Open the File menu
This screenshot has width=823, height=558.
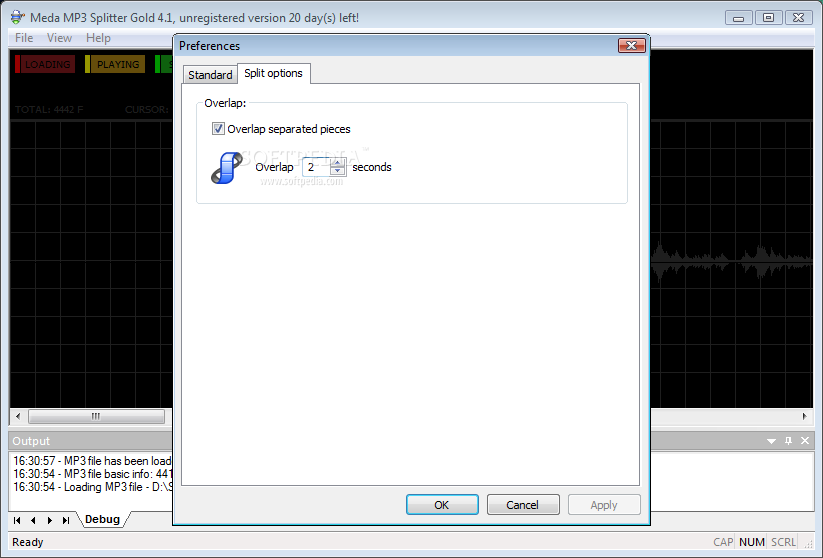click(24, 38)
